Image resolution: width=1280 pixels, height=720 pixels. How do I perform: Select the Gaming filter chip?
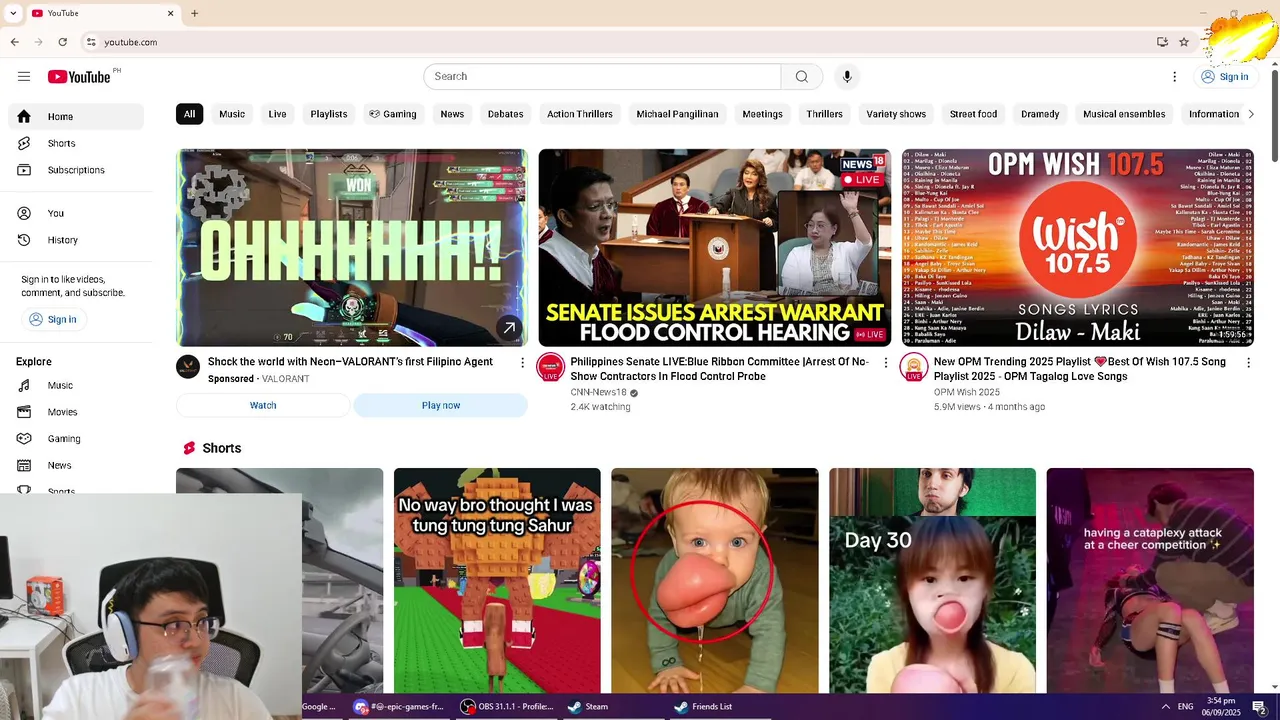(392, 114)
